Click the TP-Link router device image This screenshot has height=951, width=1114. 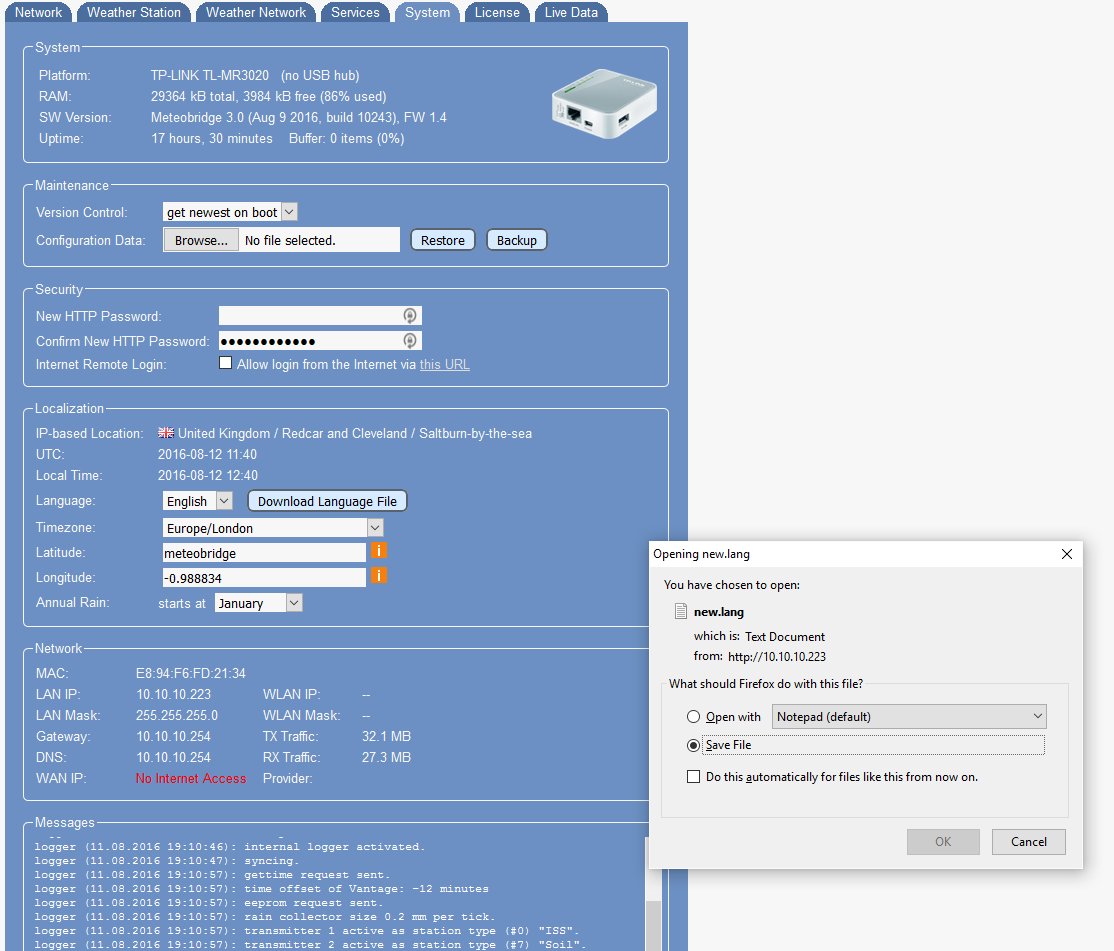[603, 104]
